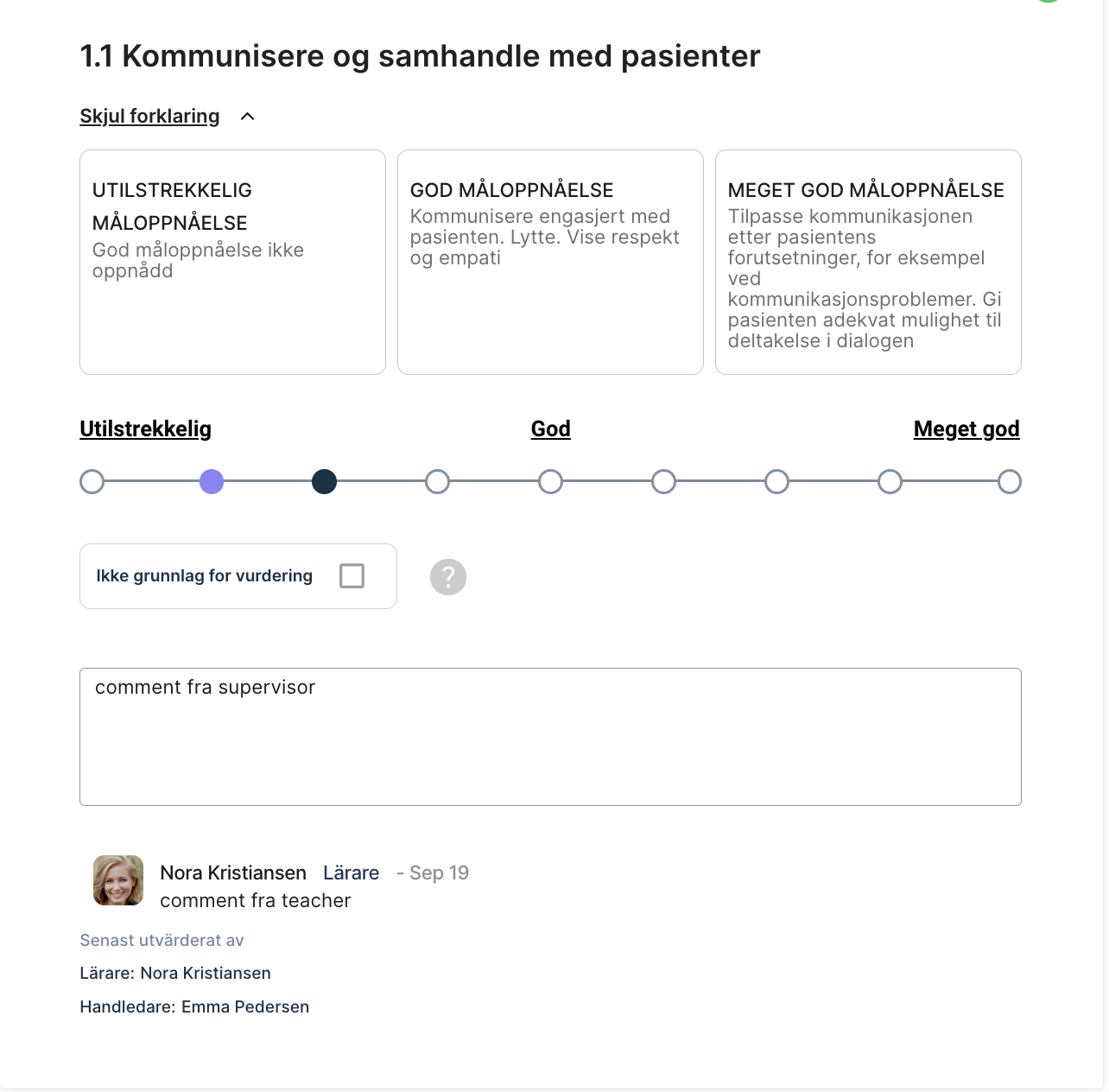
Task: Click the gray question mark help icon
Action: [448, 577]
